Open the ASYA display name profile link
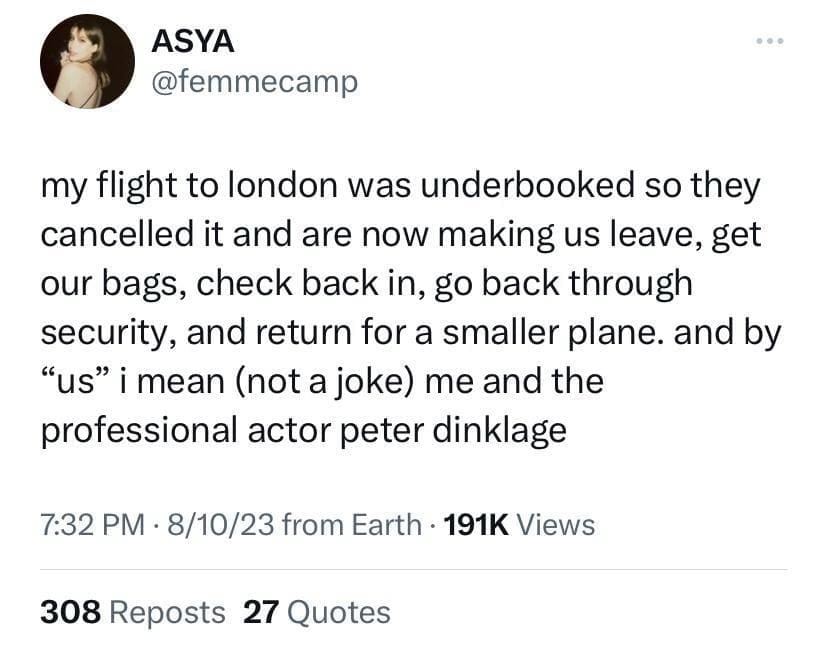 pos(193,43)
